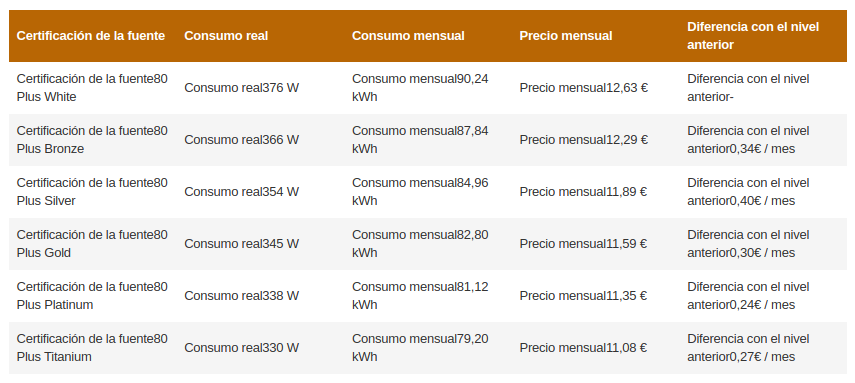Click the 11,08 € monthly price cell
855x383 pixels.
tap(596, 348)
